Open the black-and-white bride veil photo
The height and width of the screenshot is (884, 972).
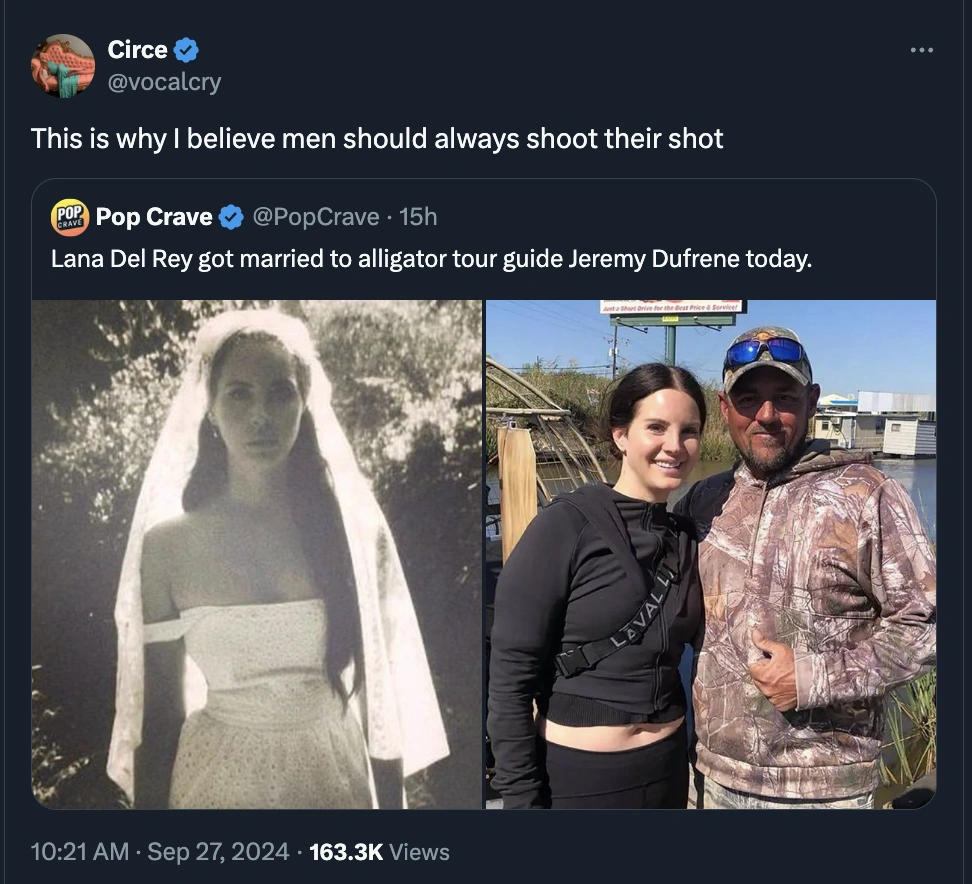pos(257,554)
